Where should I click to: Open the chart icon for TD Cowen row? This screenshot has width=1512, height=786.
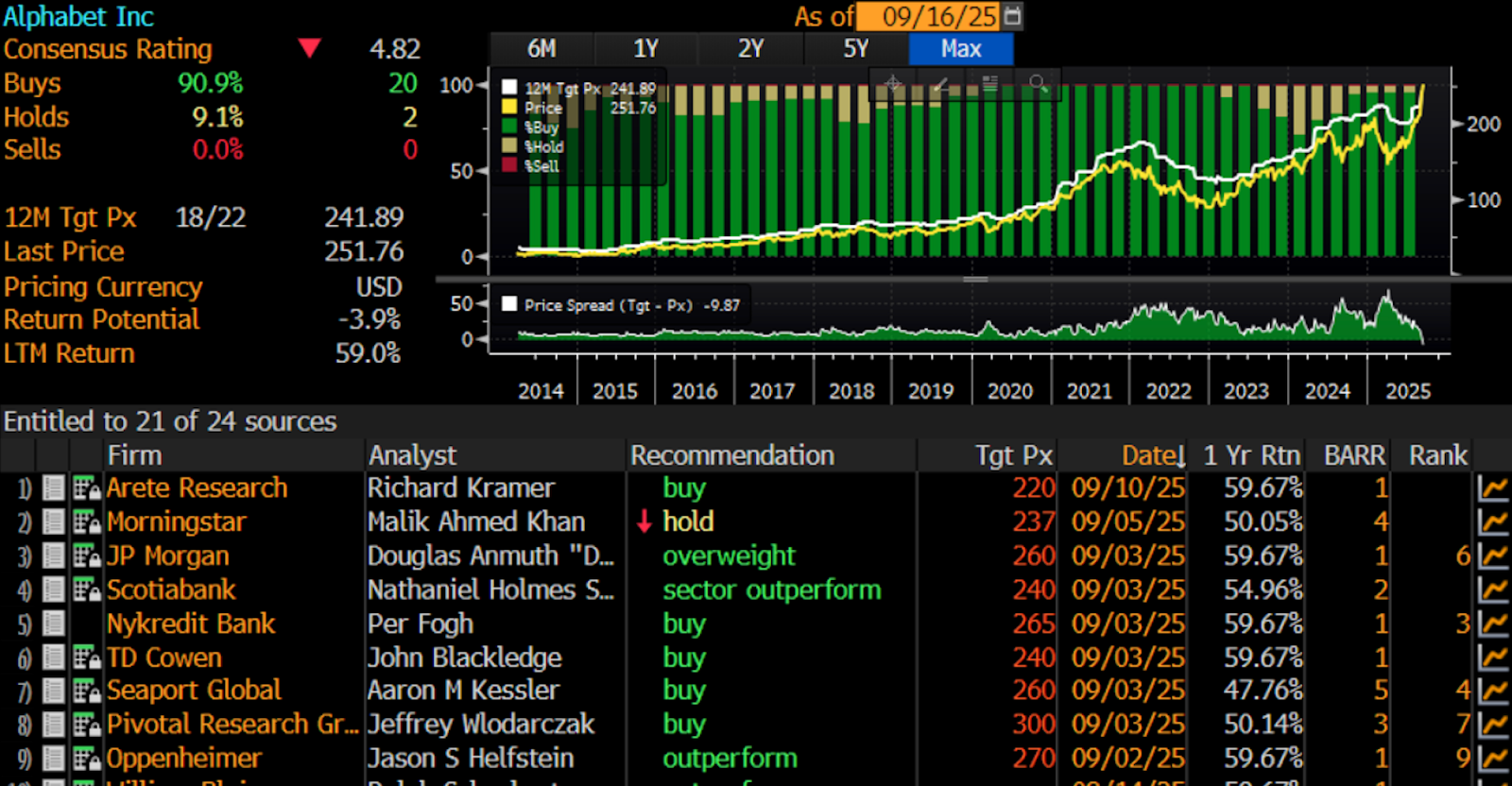click(x=1493, y=658)
